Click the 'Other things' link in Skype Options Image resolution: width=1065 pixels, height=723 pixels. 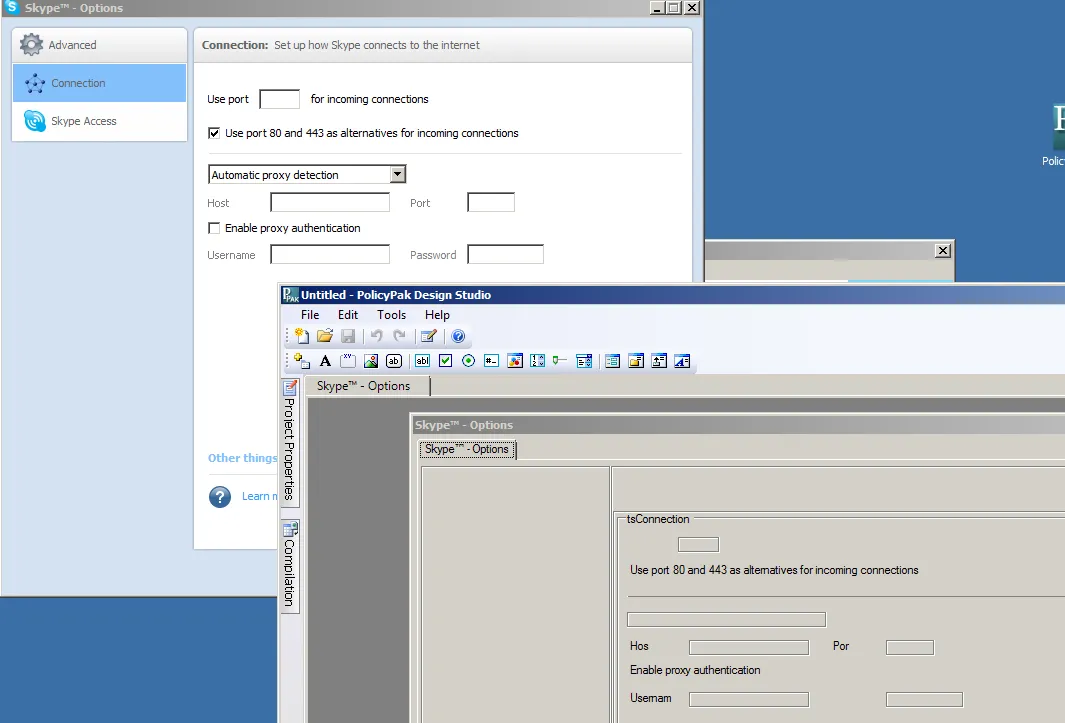242,458
